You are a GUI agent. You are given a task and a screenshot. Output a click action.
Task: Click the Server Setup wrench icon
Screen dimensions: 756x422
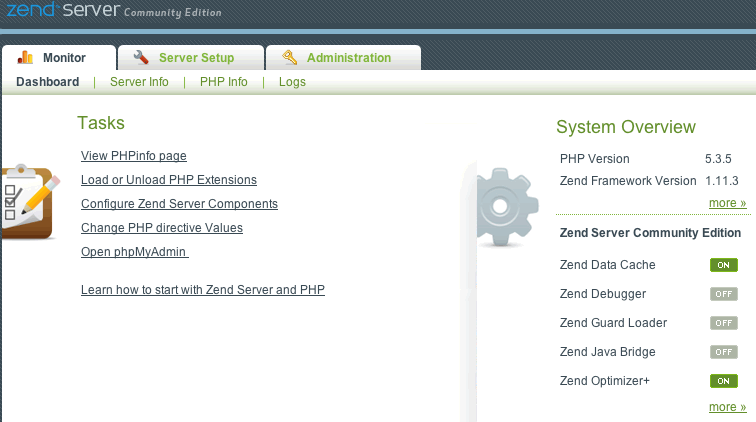141,57
